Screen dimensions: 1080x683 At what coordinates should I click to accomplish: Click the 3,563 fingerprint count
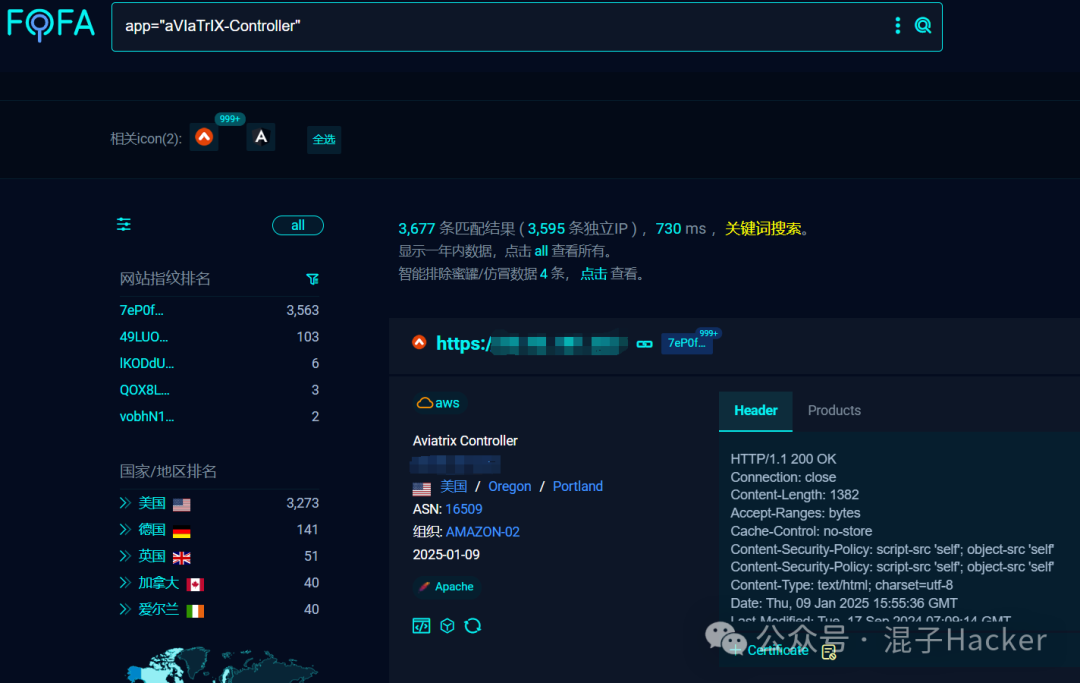[x=302, y=311]
